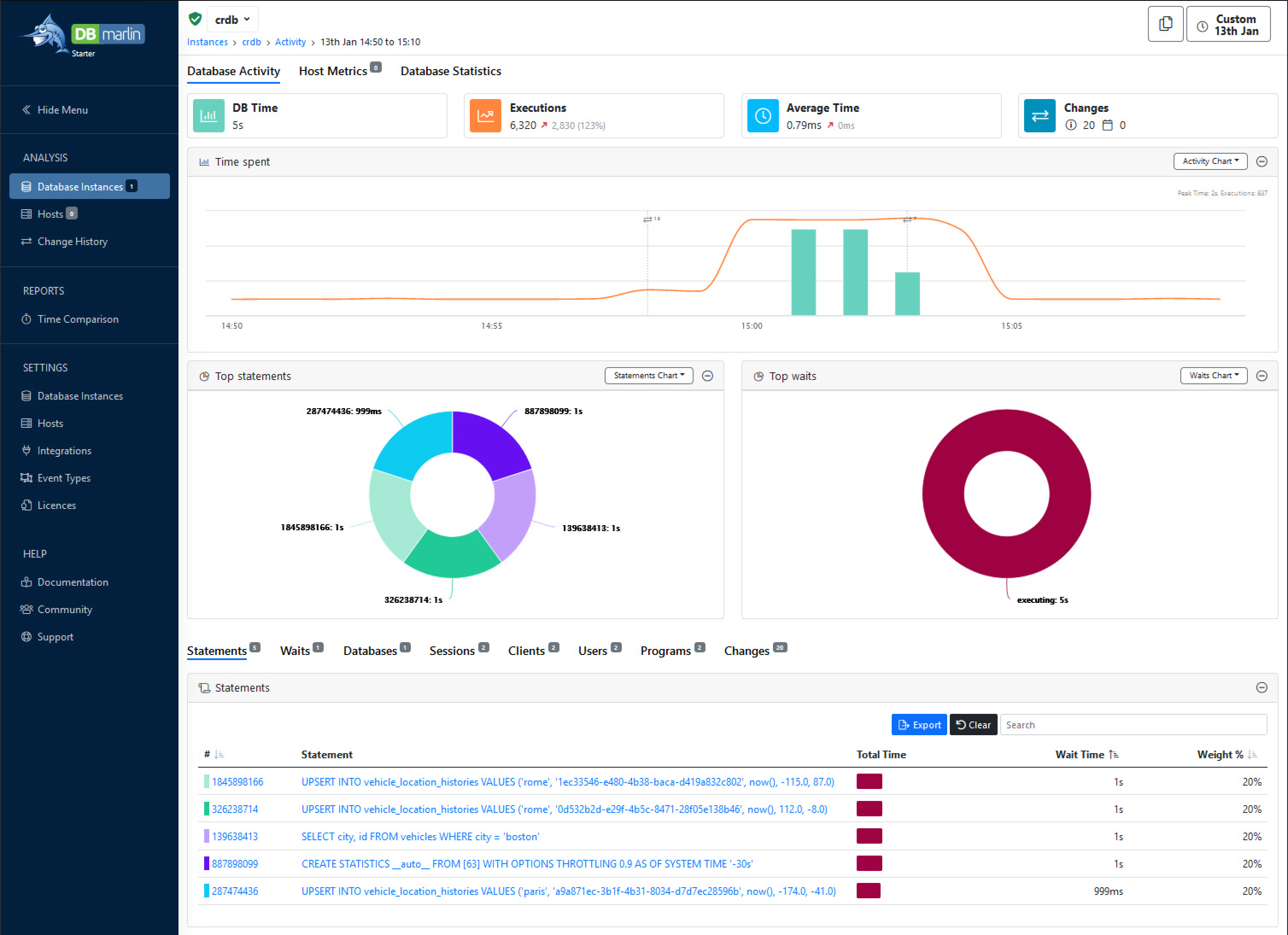Collapse the Top waits panel

click(1262, 375)
